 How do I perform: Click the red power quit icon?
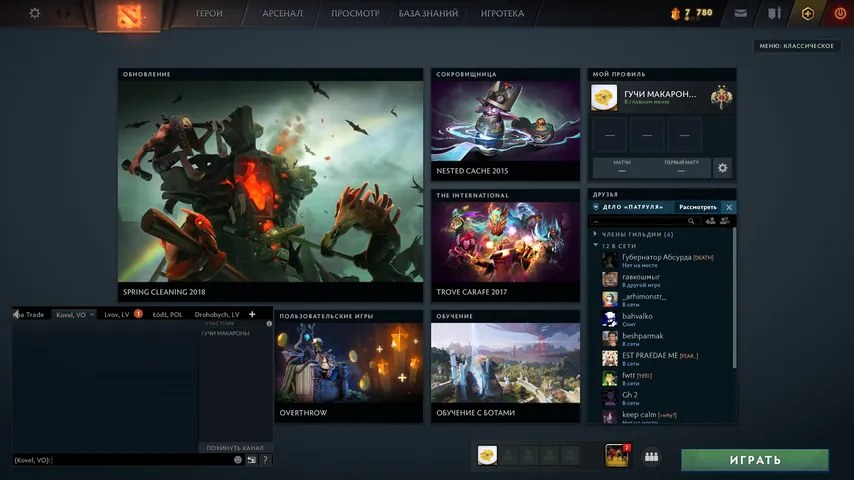(x=840, y=13)
